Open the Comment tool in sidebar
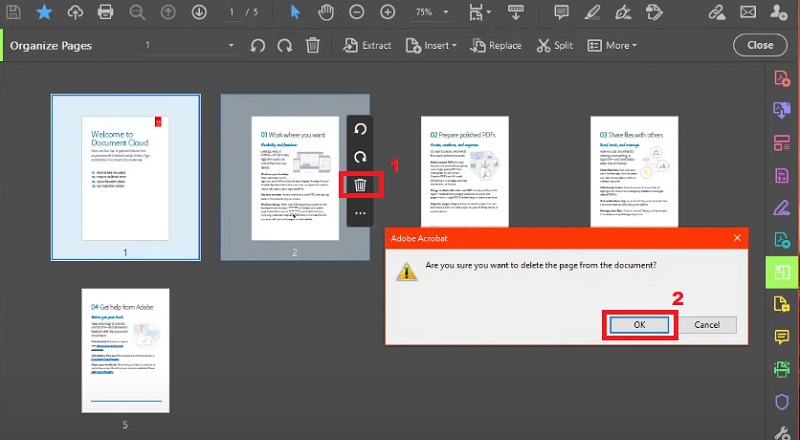Image resolution: width=800 pixels, height=440 pixels. pyautogui.click(x=782, y=336)
